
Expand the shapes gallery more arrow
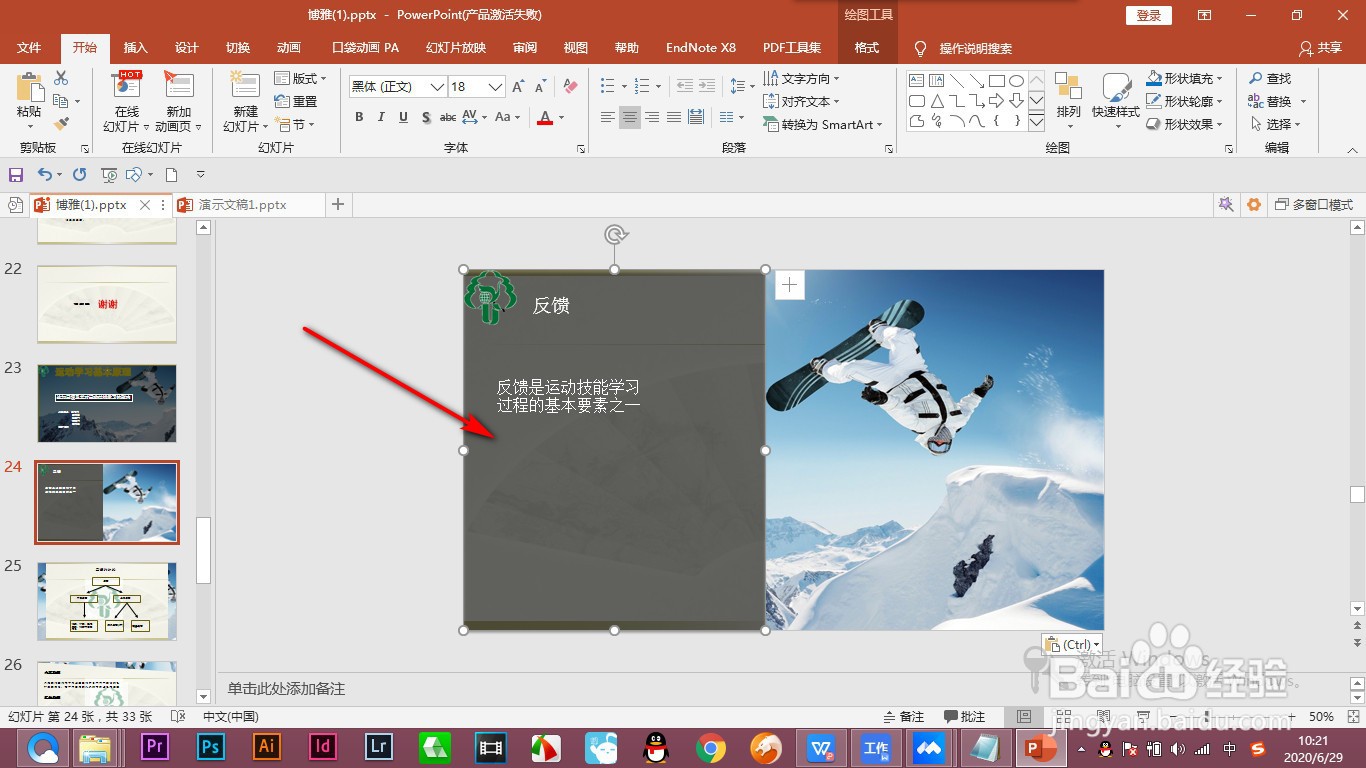coord(1036,122)
